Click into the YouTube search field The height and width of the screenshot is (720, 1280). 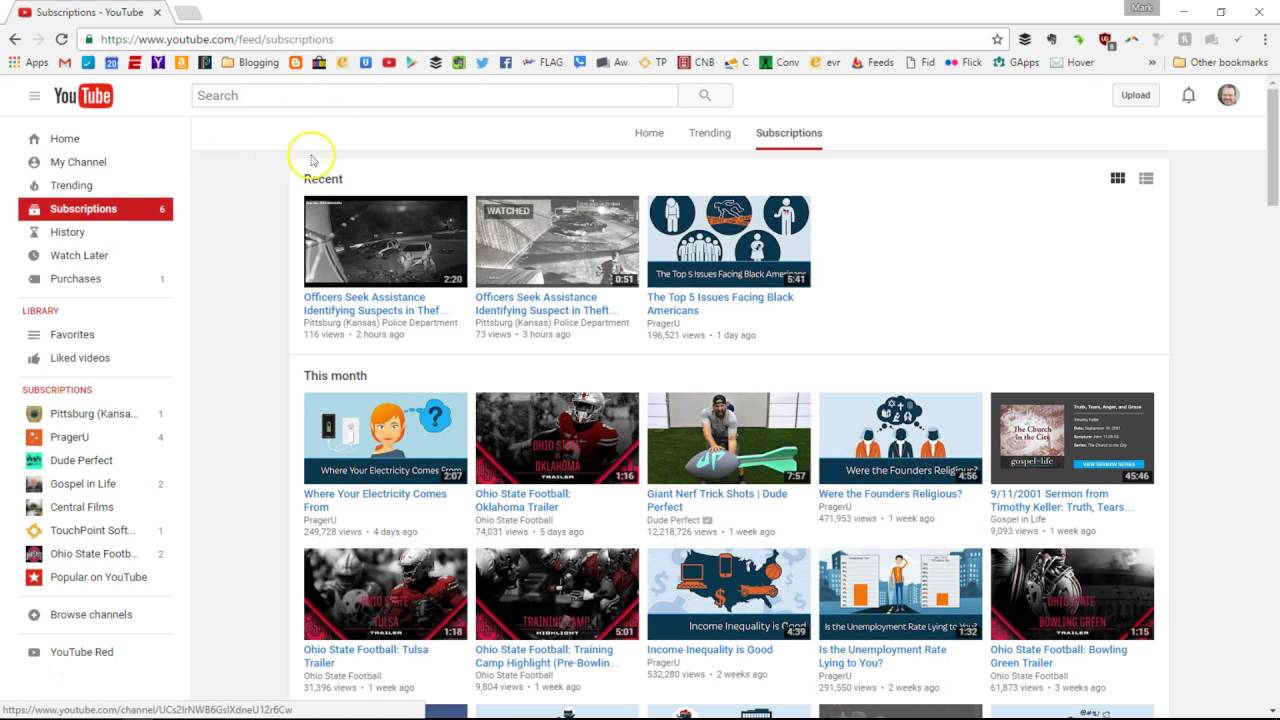(435, 95)
